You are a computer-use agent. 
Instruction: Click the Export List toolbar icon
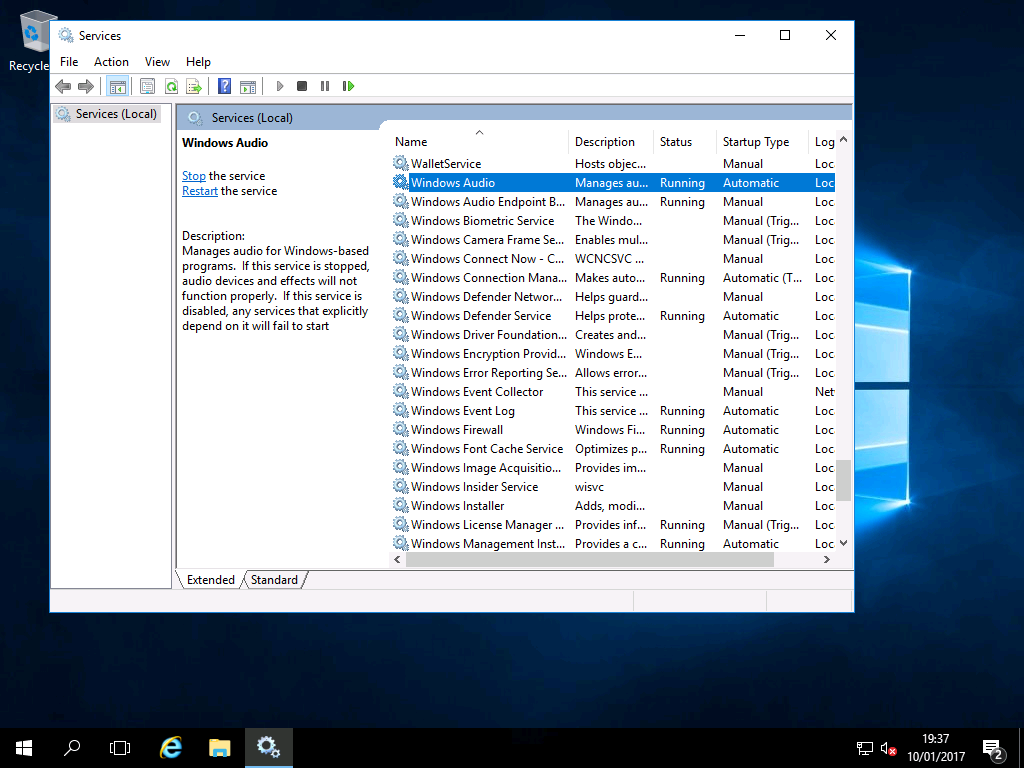194,86
